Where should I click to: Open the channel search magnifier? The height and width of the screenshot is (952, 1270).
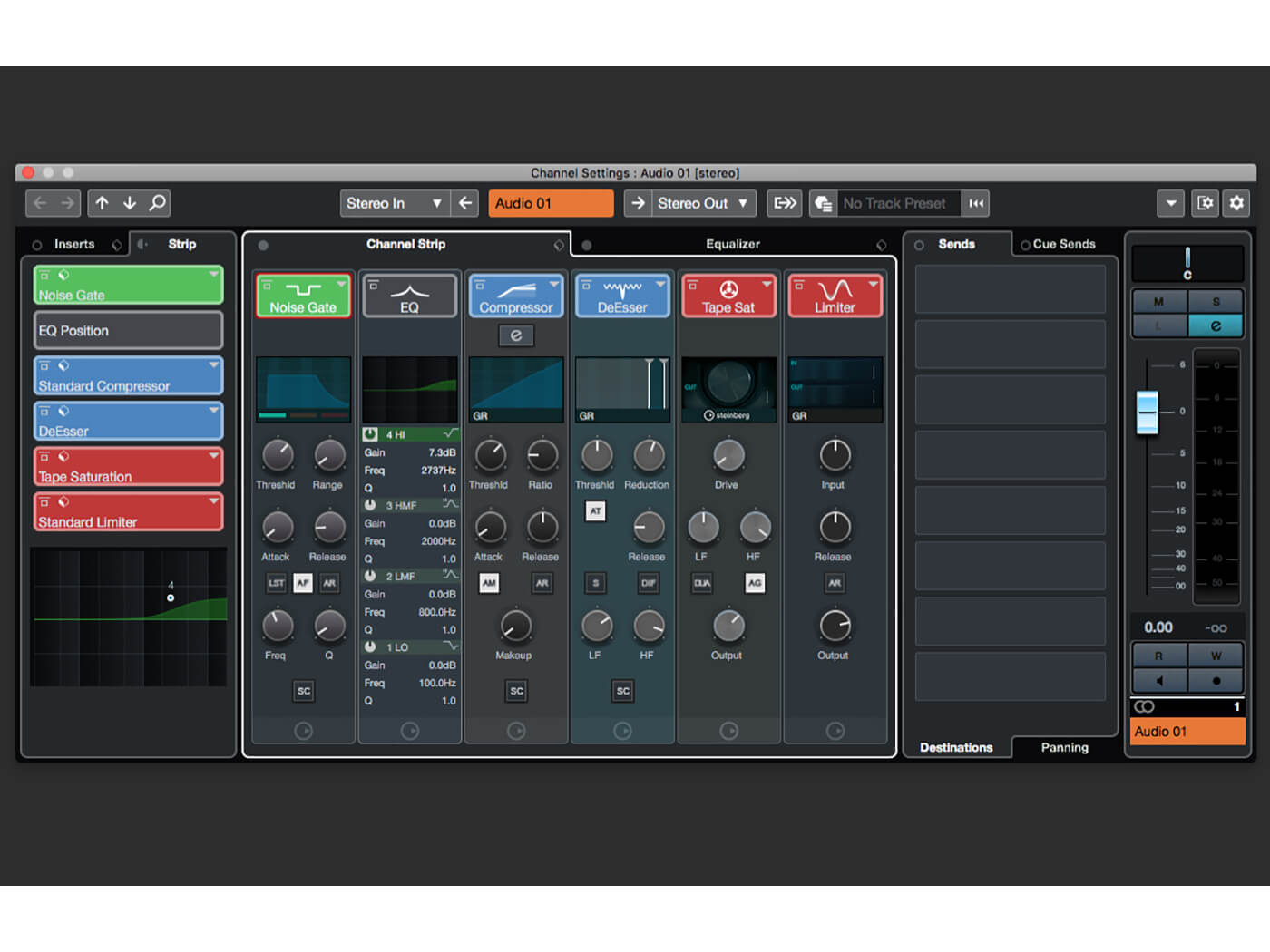[157, 203]
